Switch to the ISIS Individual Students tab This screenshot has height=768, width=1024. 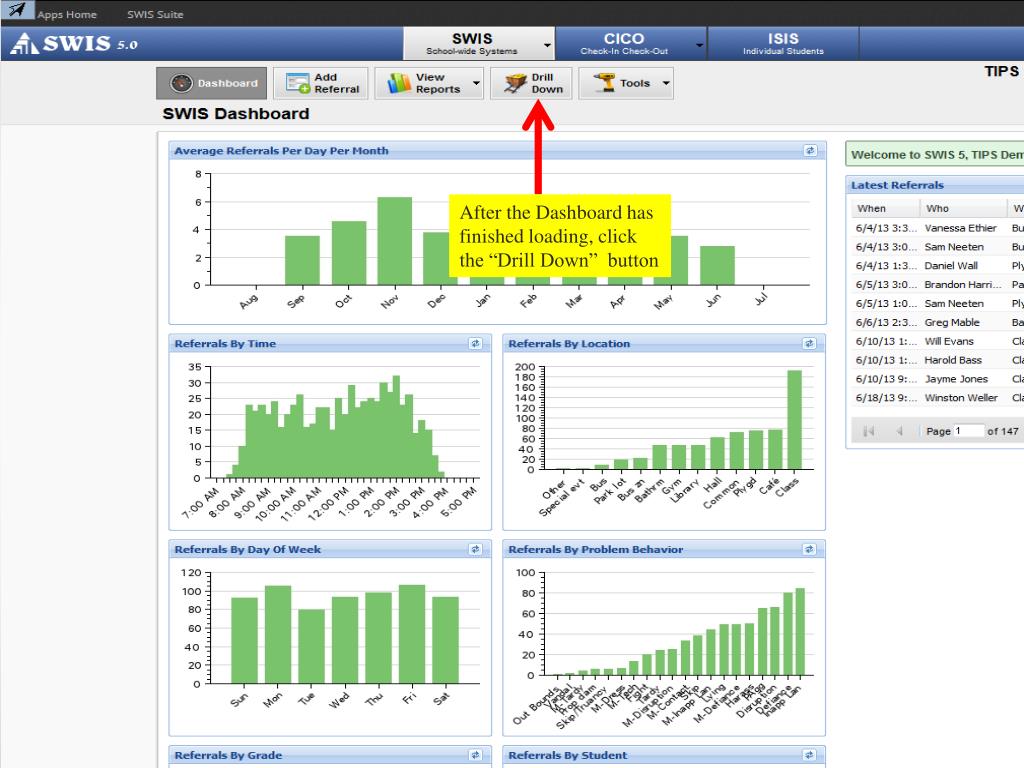pos(783,44)
